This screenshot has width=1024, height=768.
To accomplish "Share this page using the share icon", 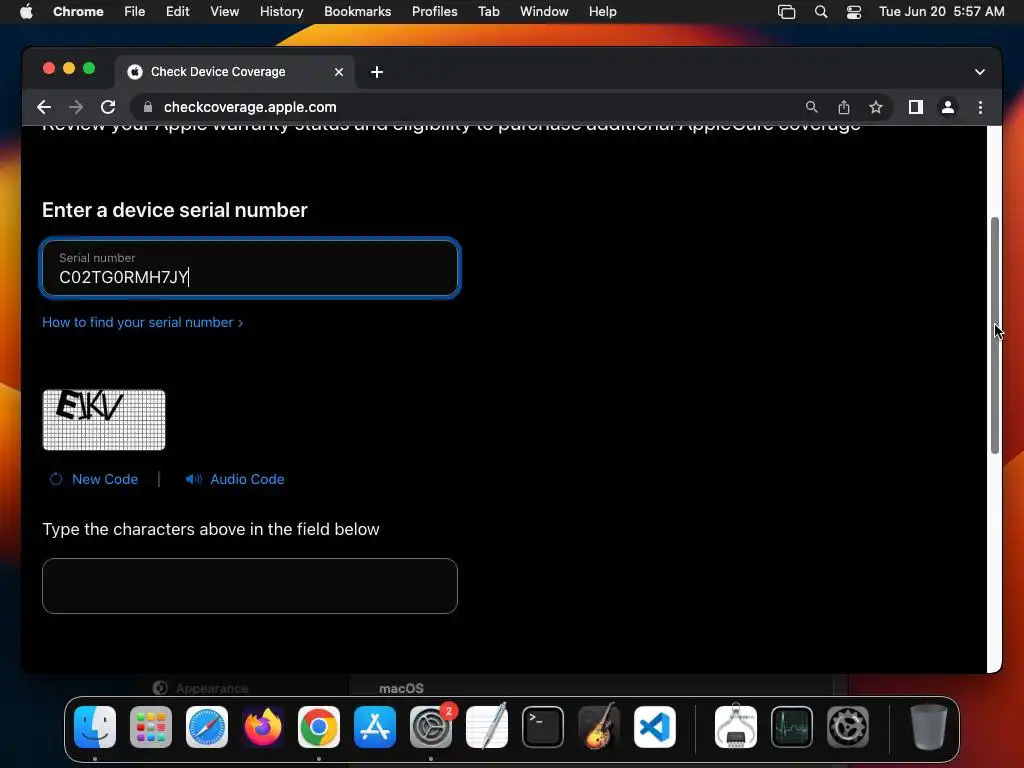I will (x=844, y=107).
